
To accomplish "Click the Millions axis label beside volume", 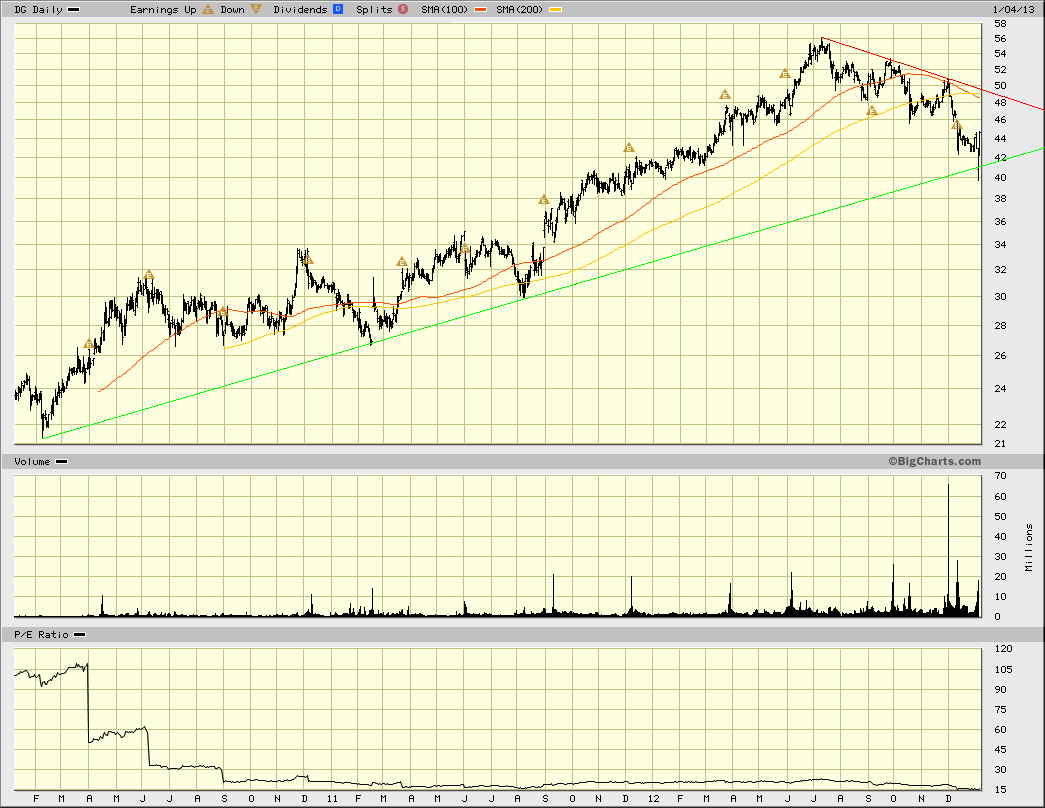I will [1029, 547].
